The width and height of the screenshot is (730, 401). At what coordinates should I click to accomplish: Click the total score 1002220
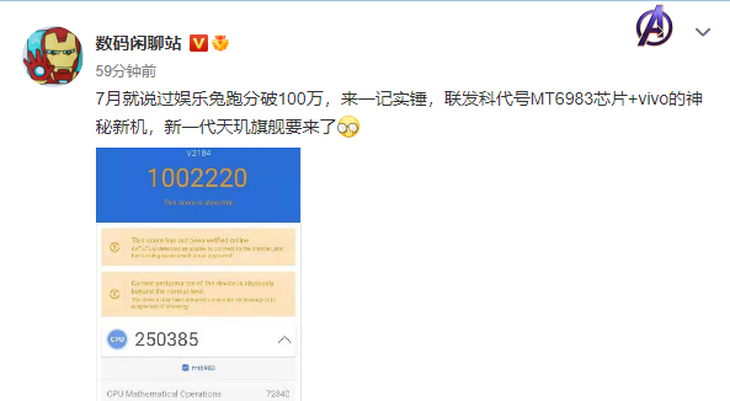click(197, 178)
